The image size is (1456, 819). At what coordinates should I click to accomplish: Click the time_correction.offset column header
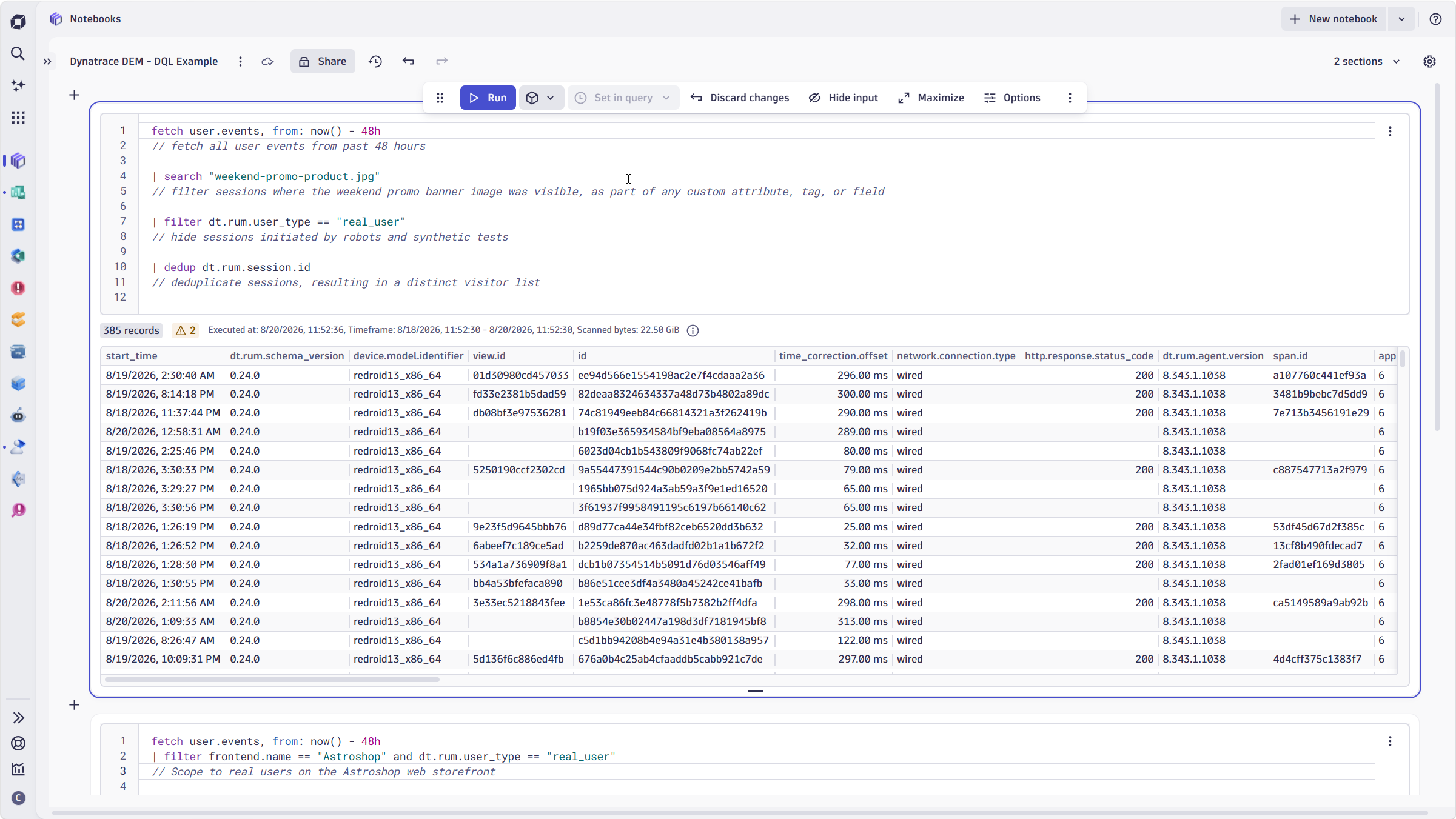point(833,356)
